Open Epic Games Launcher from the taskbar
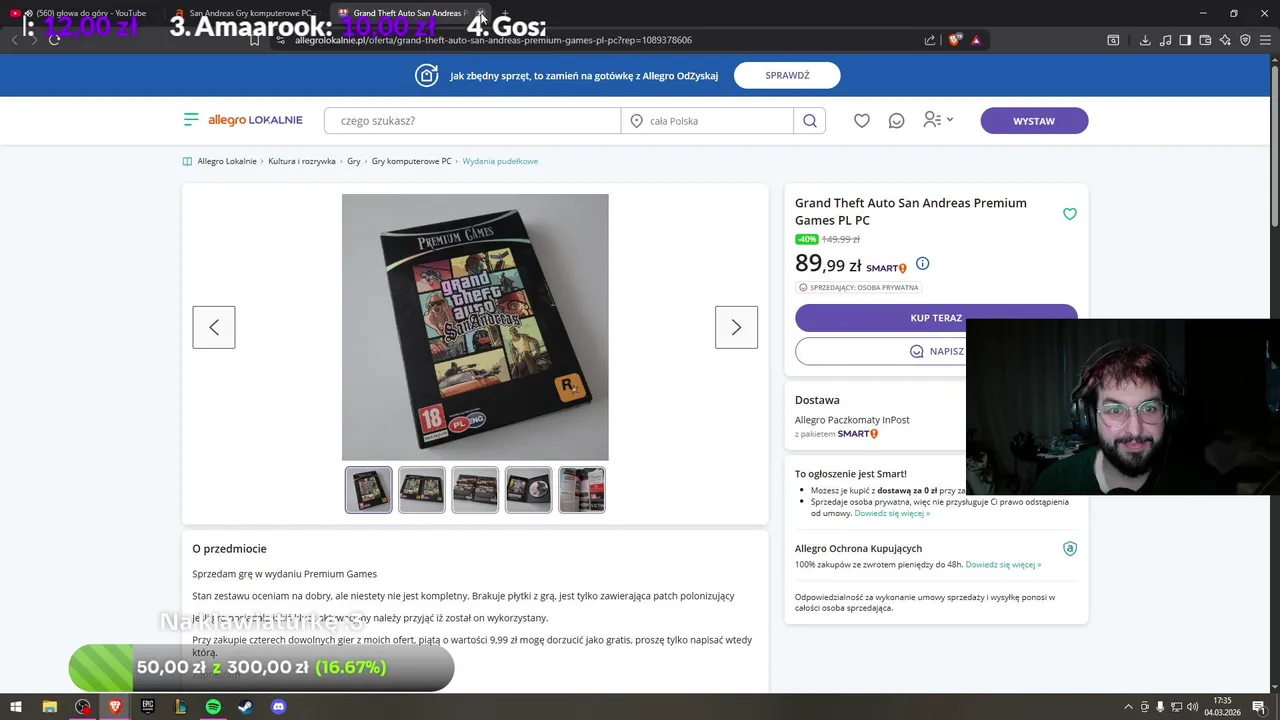 tap(147, 707)
